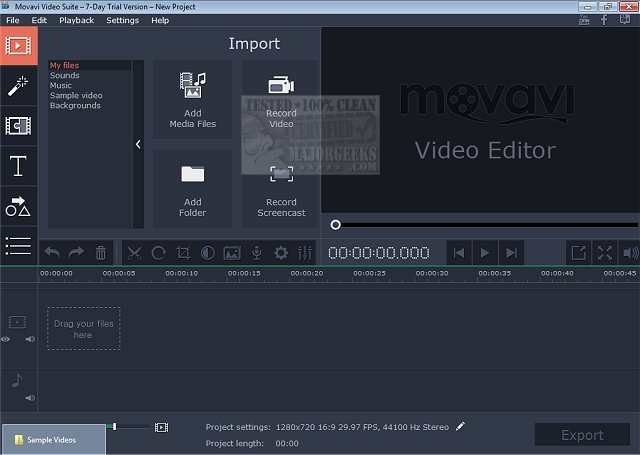640x455 pixels.
Task: Click the Drag your files here area
Action: [x=84, y=328]
